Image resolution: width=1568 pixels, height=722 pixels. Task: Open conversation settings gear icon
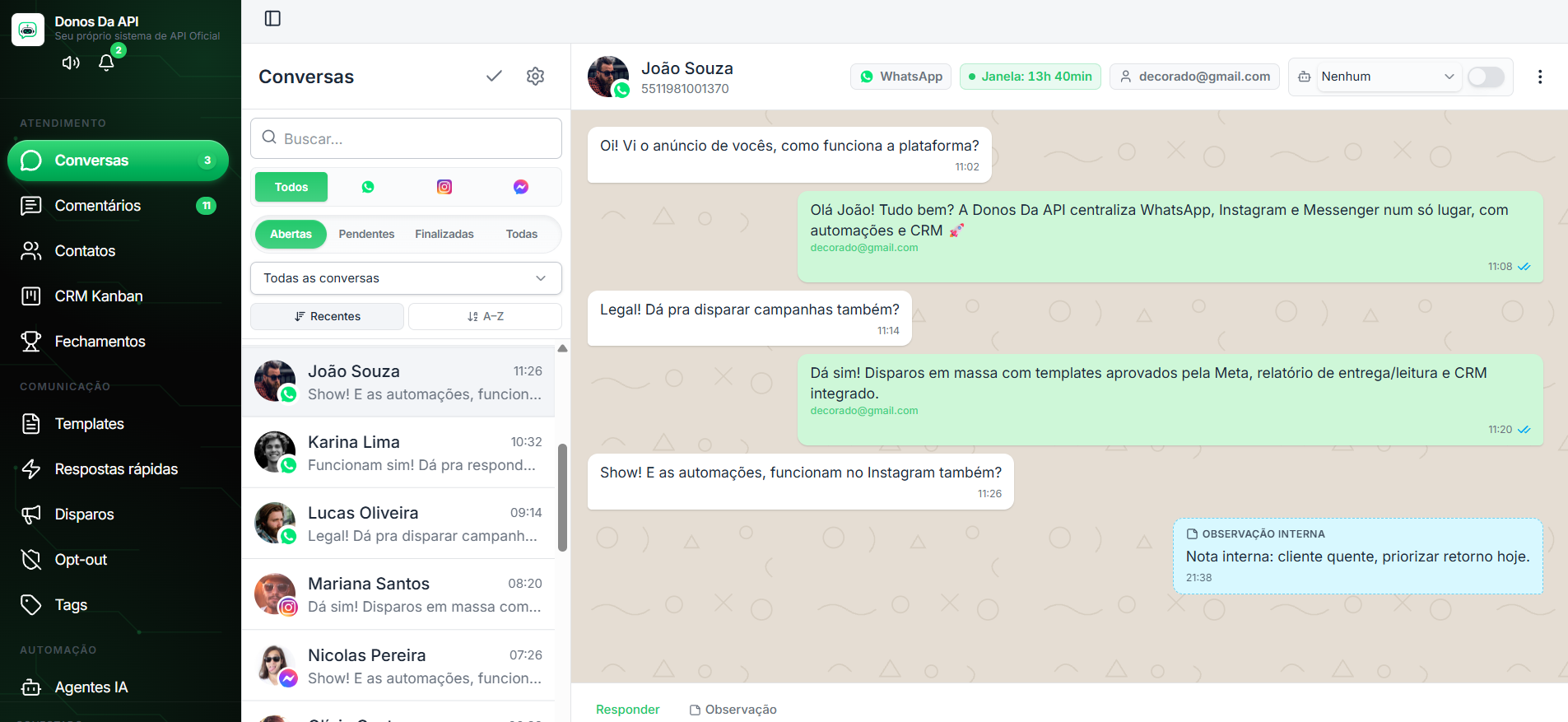[535, 76]
